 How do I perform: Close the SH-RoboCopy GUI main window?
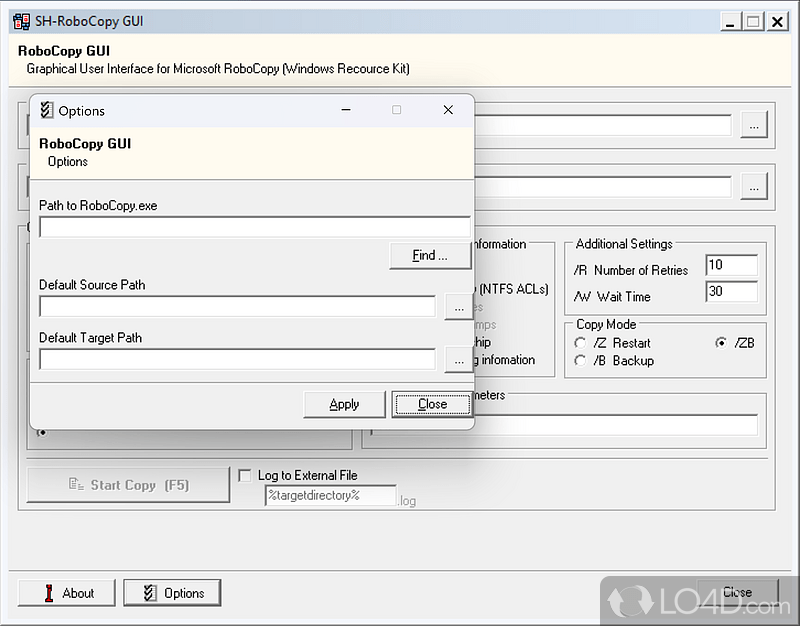777,22
